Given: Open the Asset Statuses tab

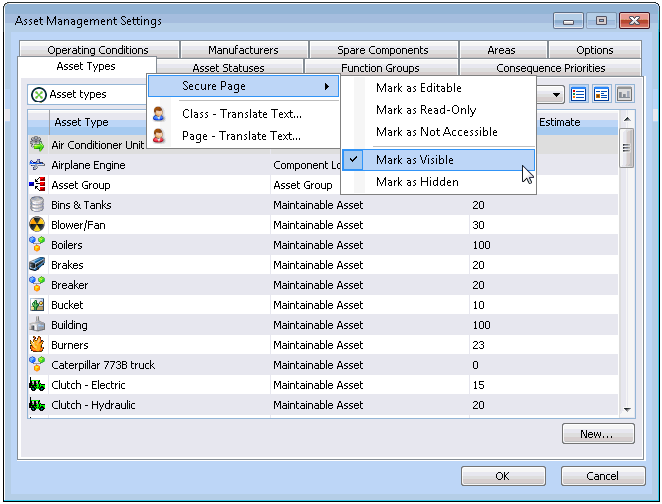Looking at the screenshot, I should pyautogui.click(x=228, y=68).
